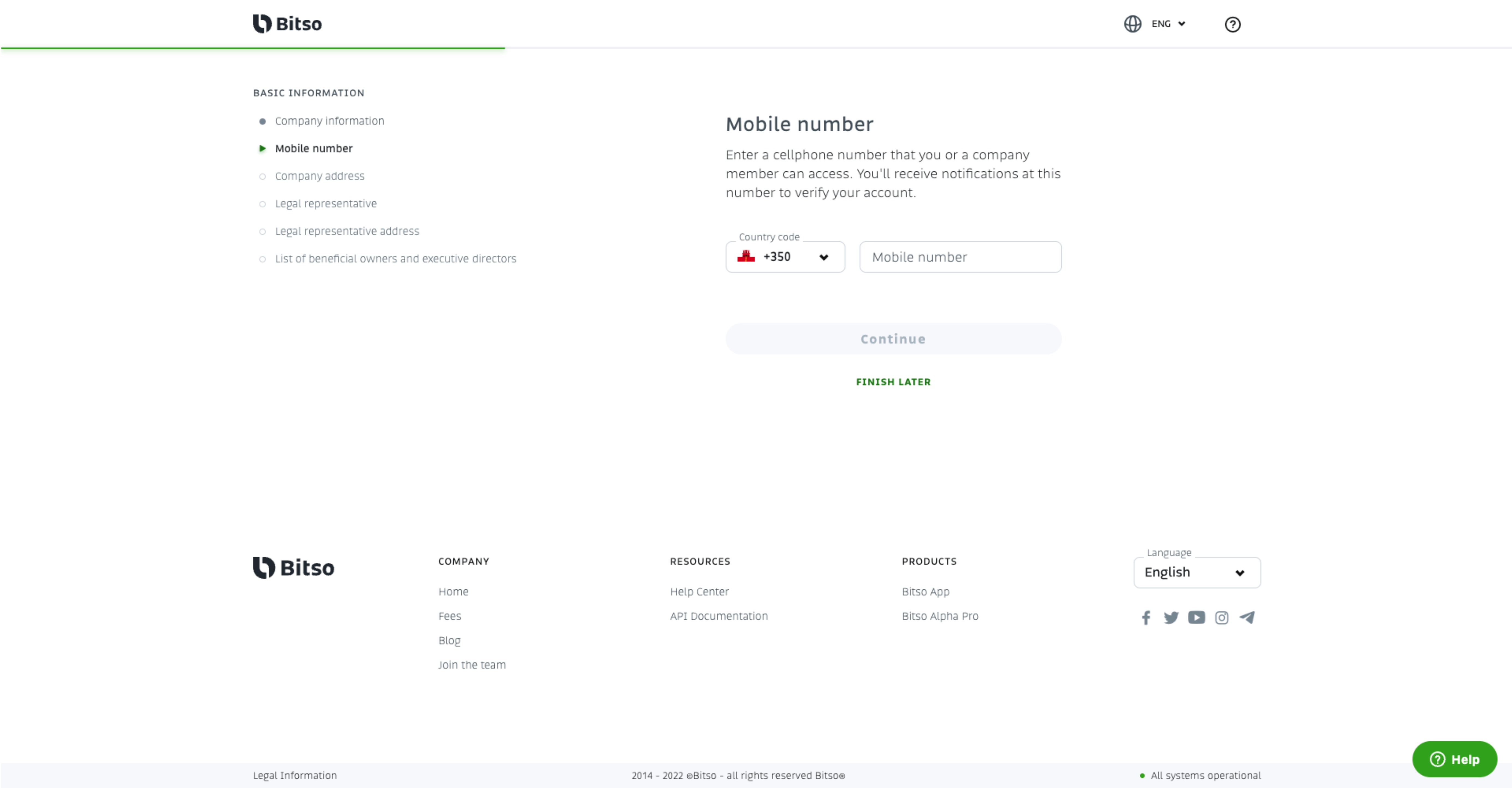Click the Gibraltar flag in country code
This screenshot has width=1512, height=788.
click(745, 256)
